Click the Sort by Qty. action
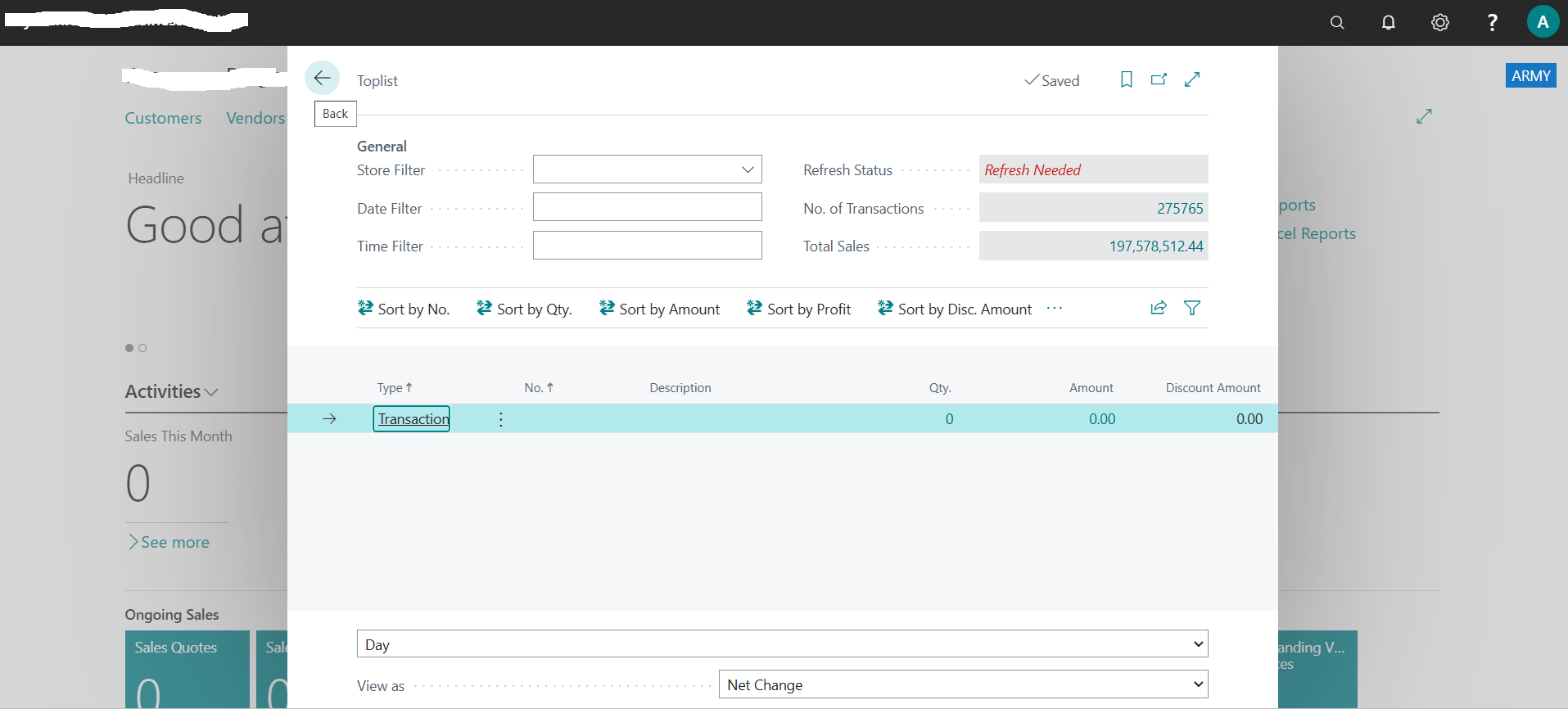 click(x=524, y=309)
